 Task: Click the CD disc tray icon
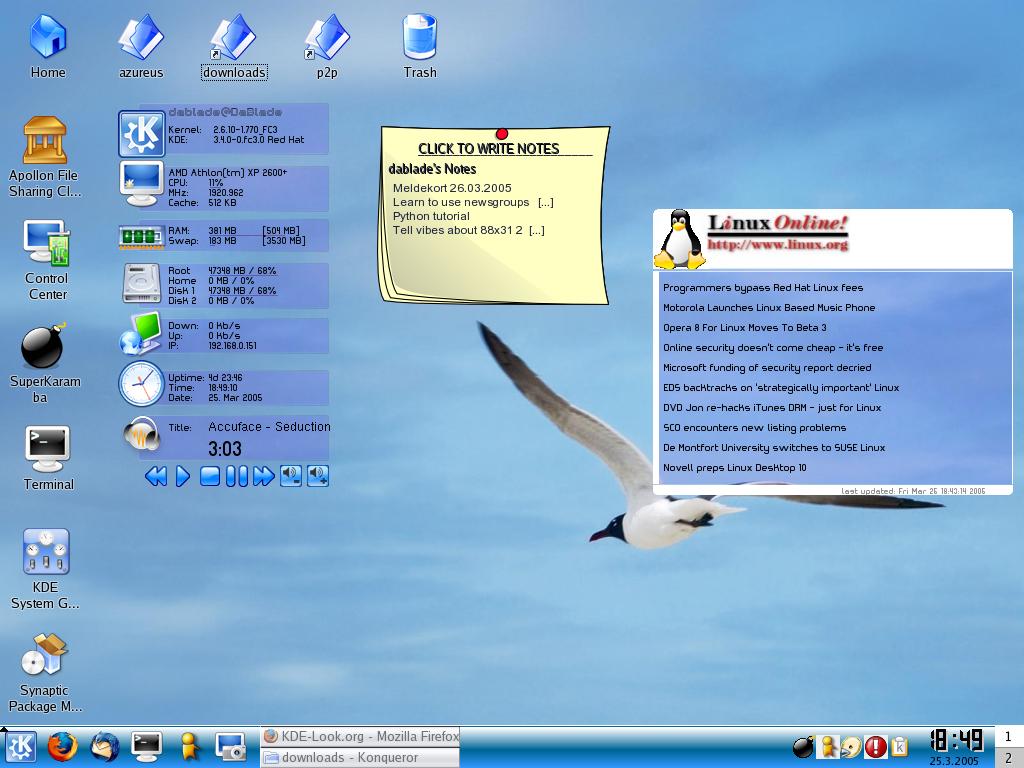(x=851, y=746)
